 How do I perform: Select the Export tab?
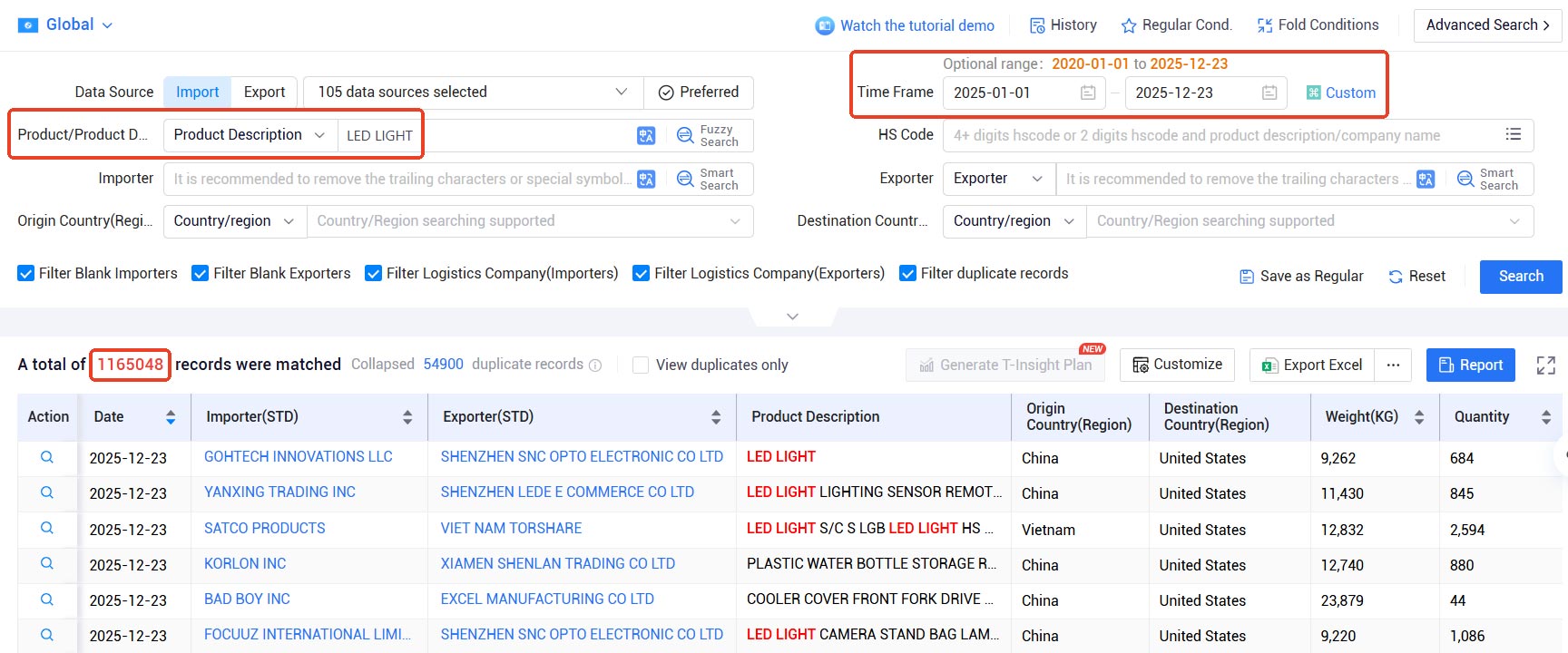click(264, 93)
